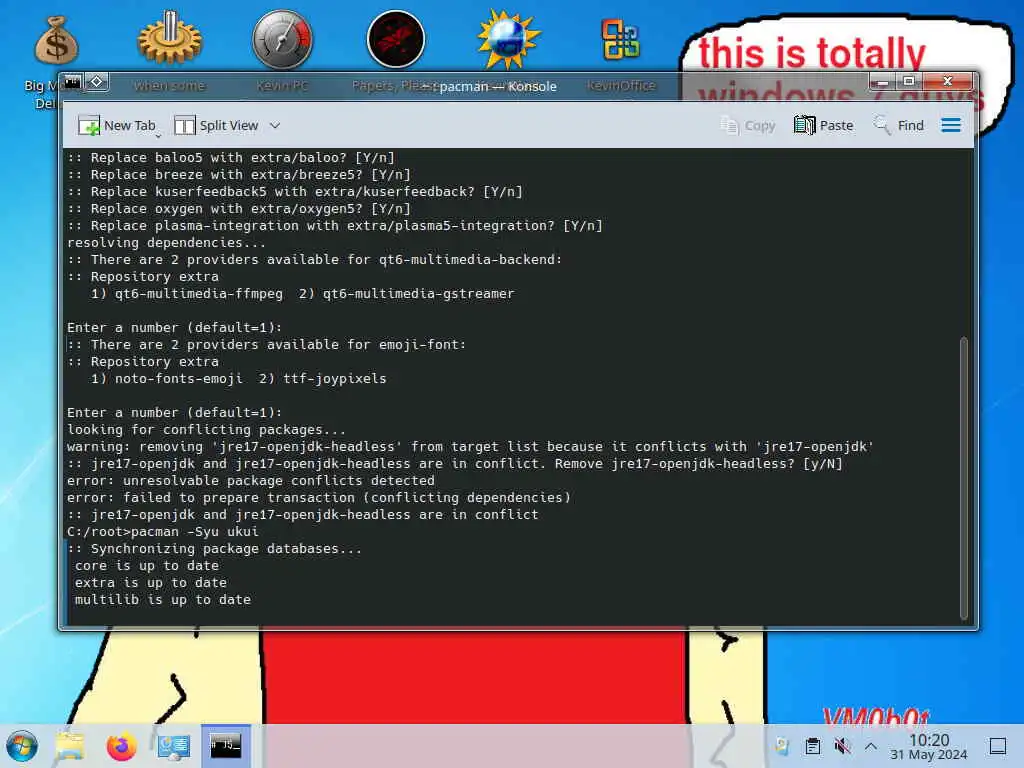Click the 'C:/root>pacman -Syu ukui' command line

tap(163, 532)
